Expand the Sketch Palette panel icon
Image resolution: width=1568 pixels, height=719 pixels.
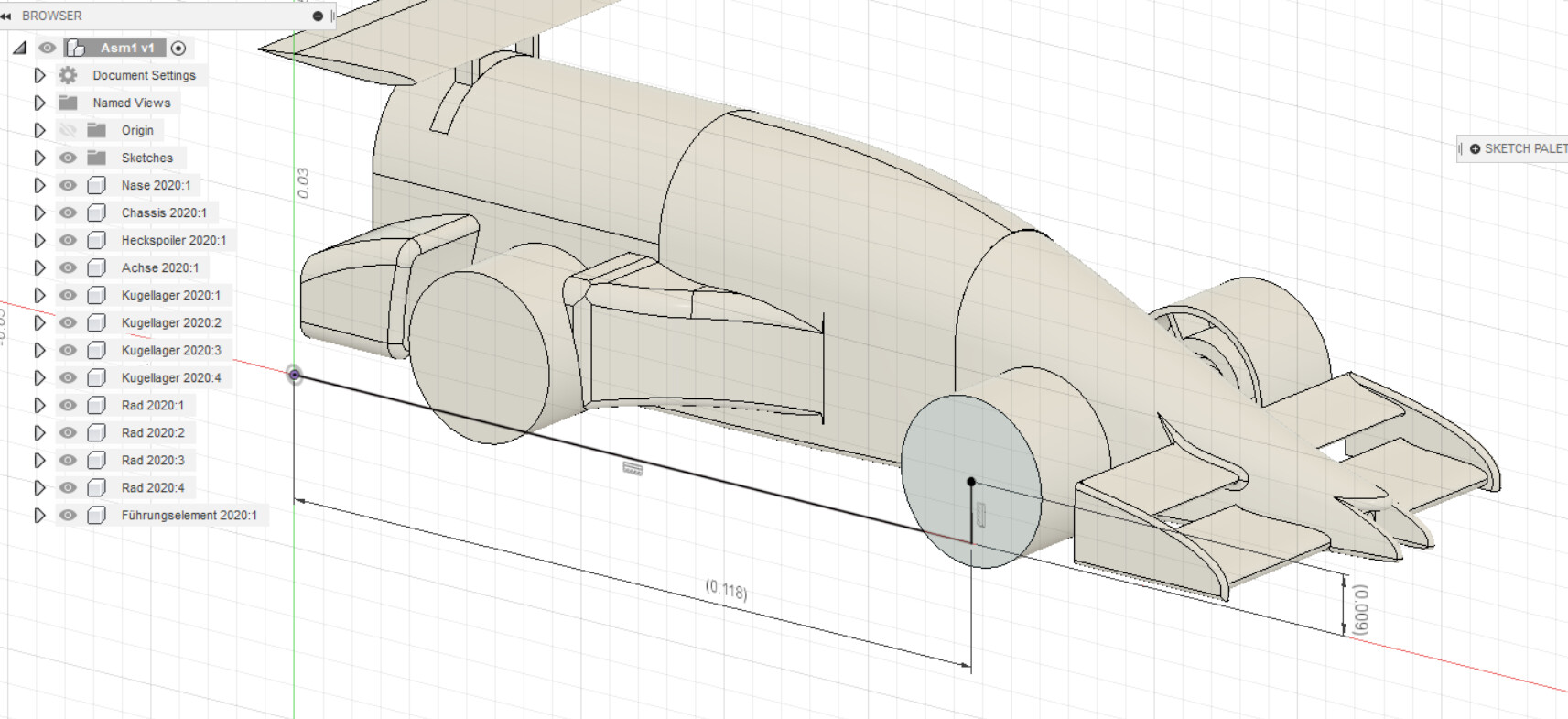tap(1475, 148)
